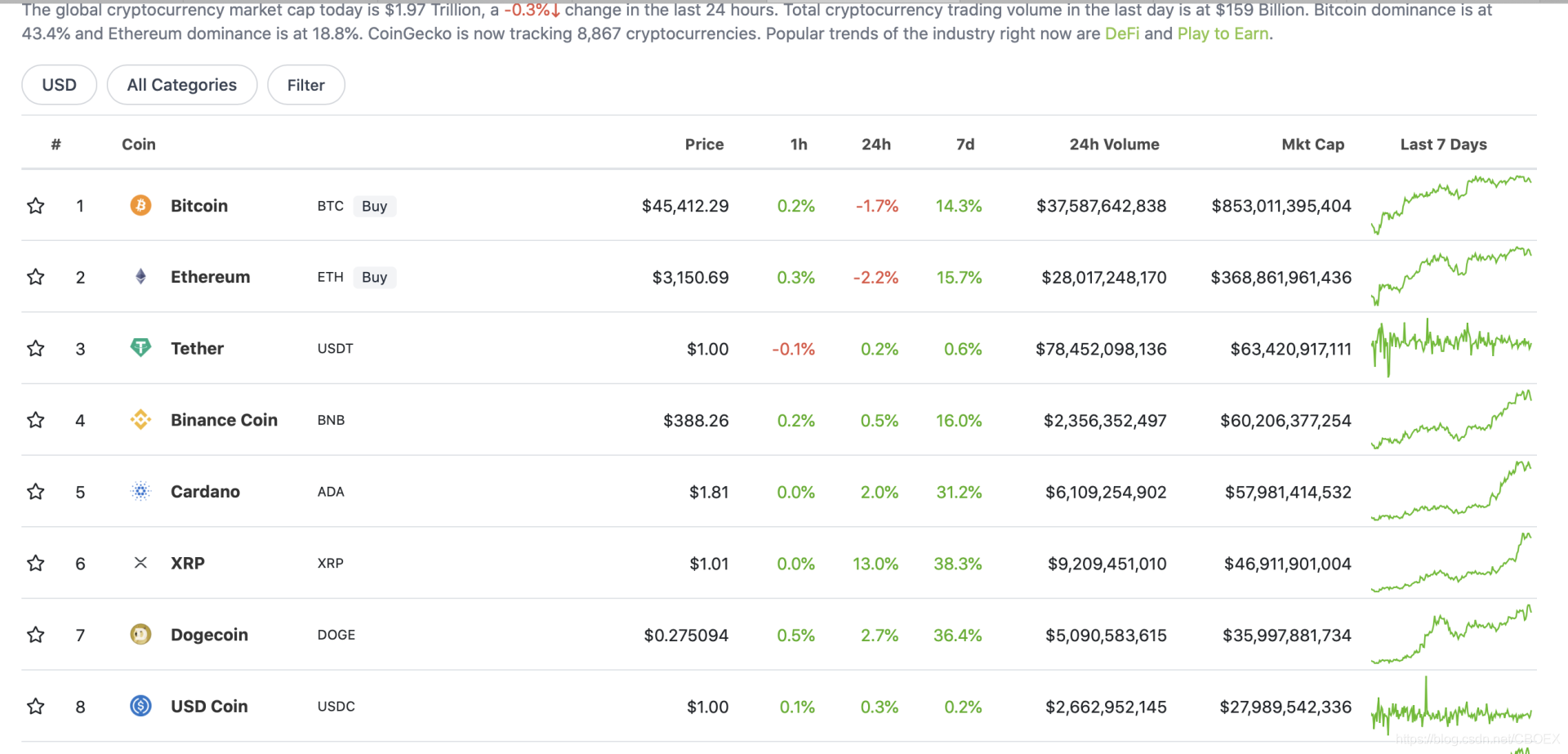Sort by the 24h Volume column
The image size is (1568, 754).
coord(1115,145)
